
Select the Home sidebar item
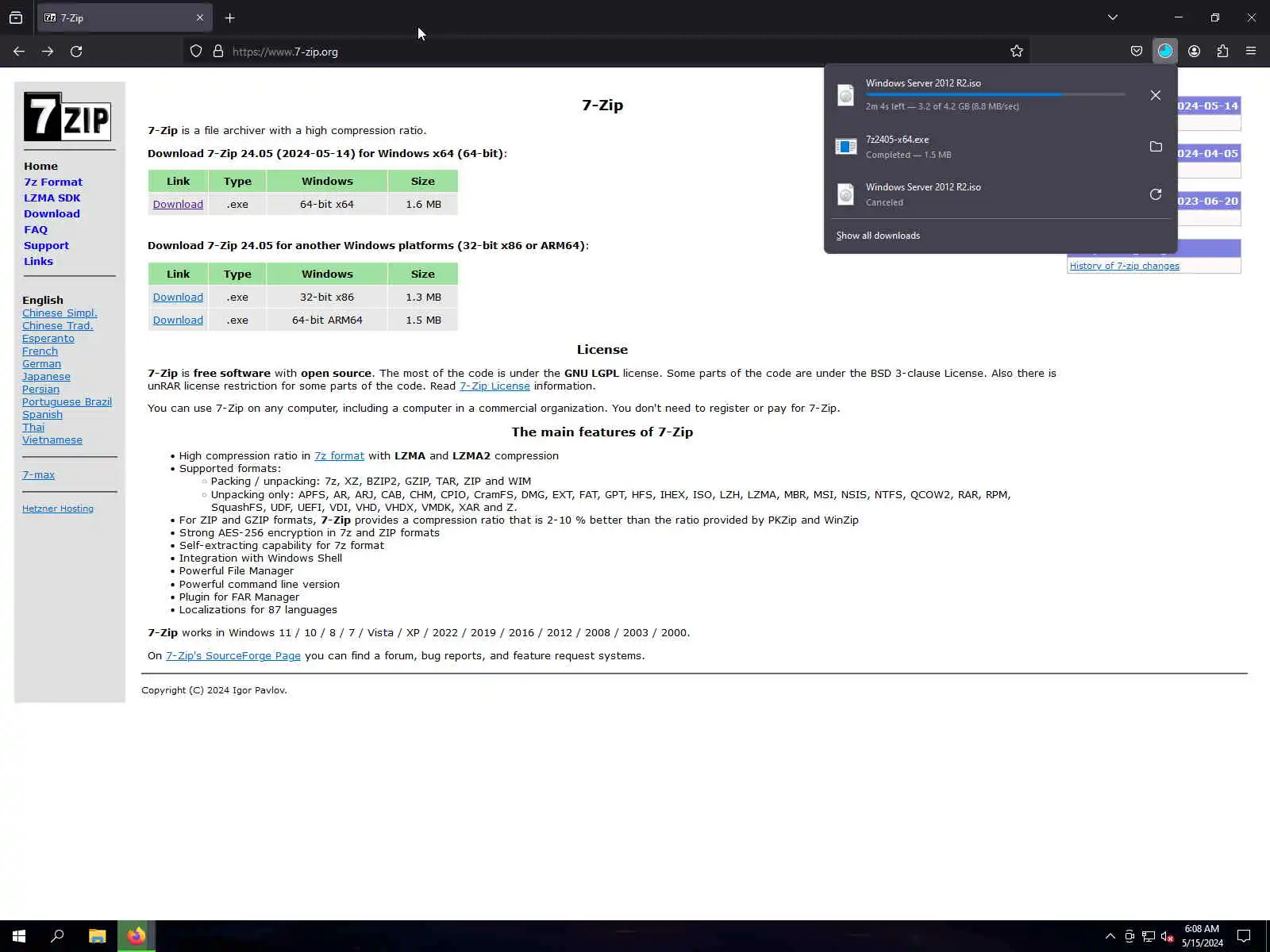40,166
